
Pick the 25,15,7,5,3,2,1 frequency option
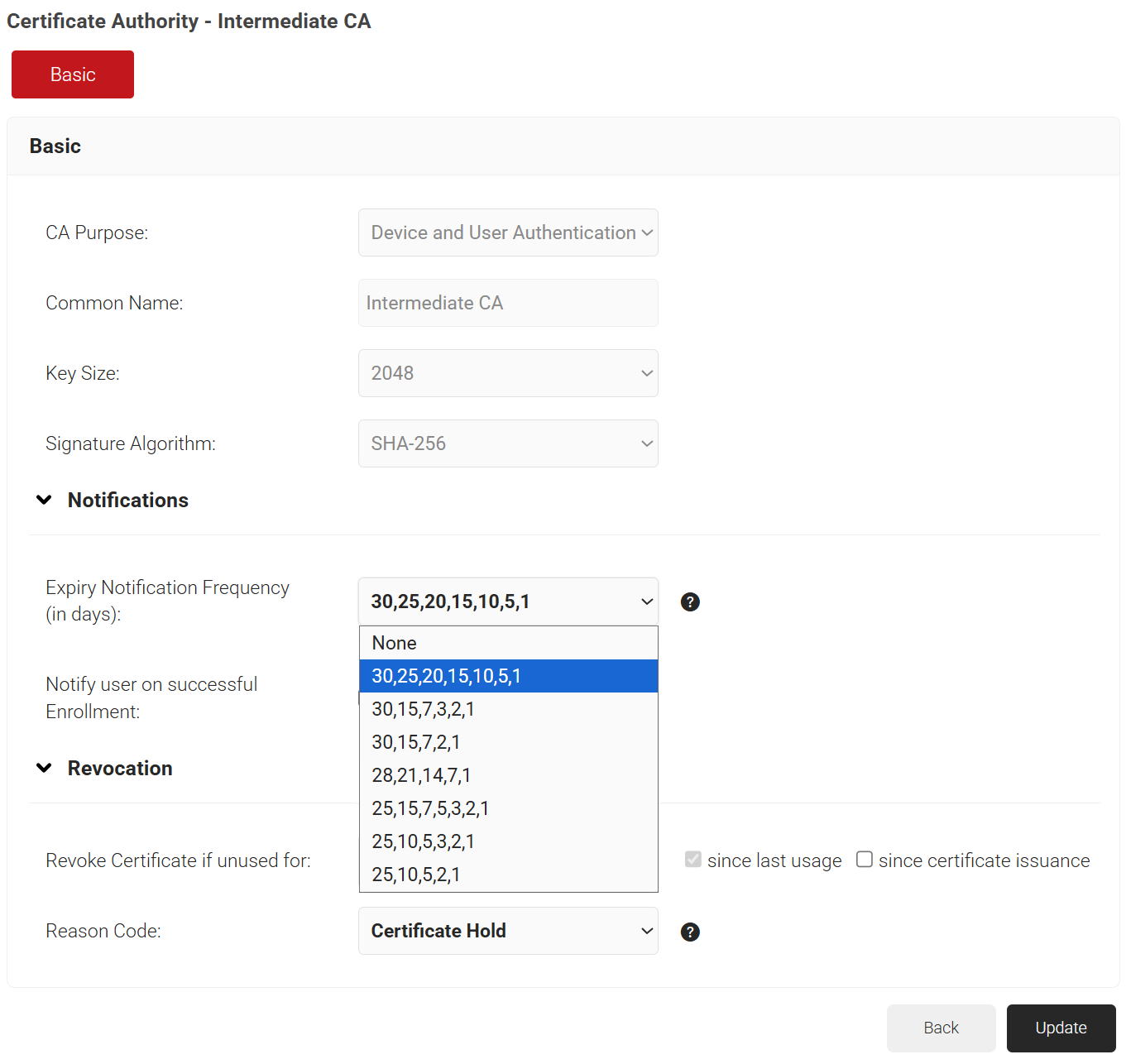(508, 808)
